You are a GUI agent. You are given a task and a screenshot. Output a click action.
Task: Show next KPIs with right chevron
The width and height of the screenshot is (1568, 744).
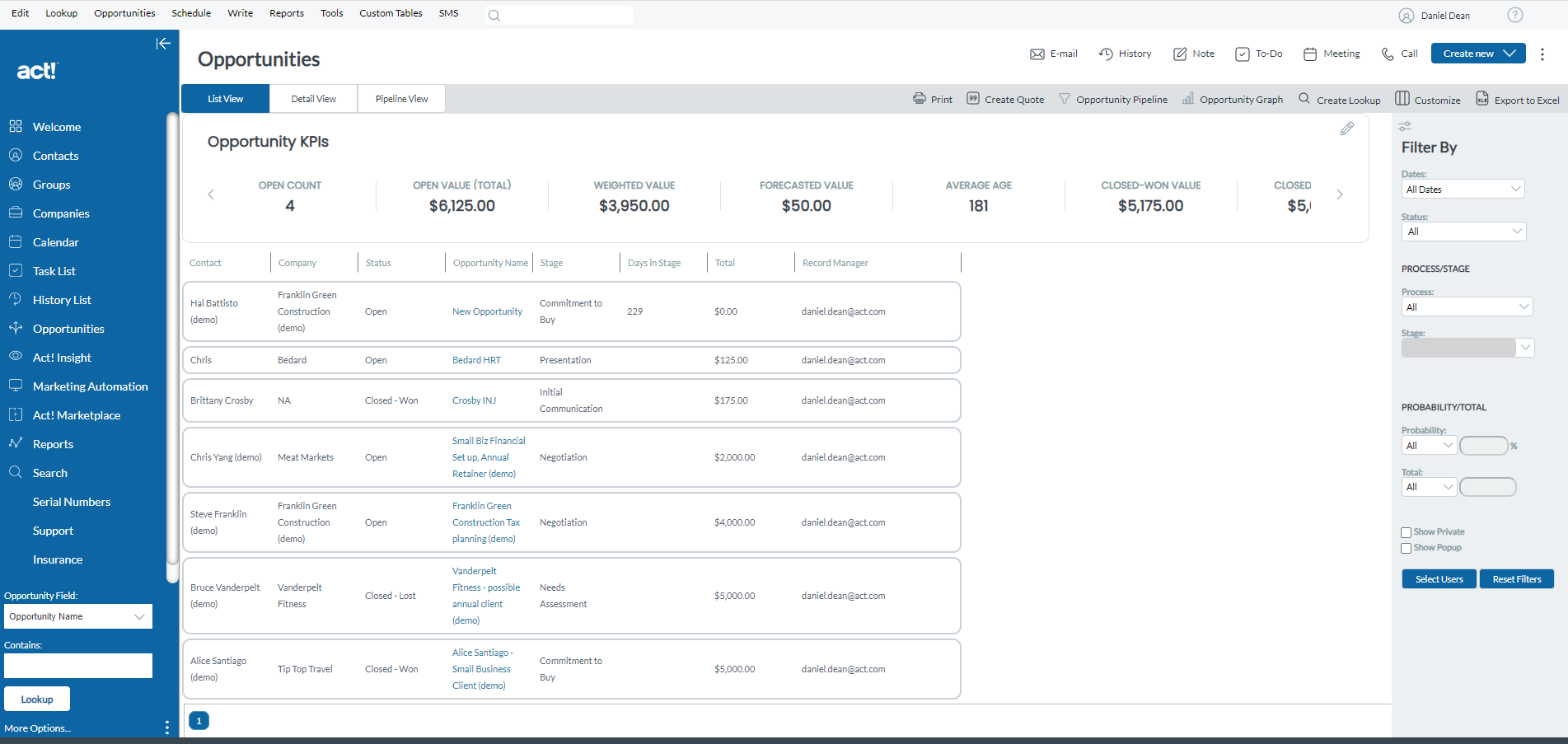tap(1339, 194)
